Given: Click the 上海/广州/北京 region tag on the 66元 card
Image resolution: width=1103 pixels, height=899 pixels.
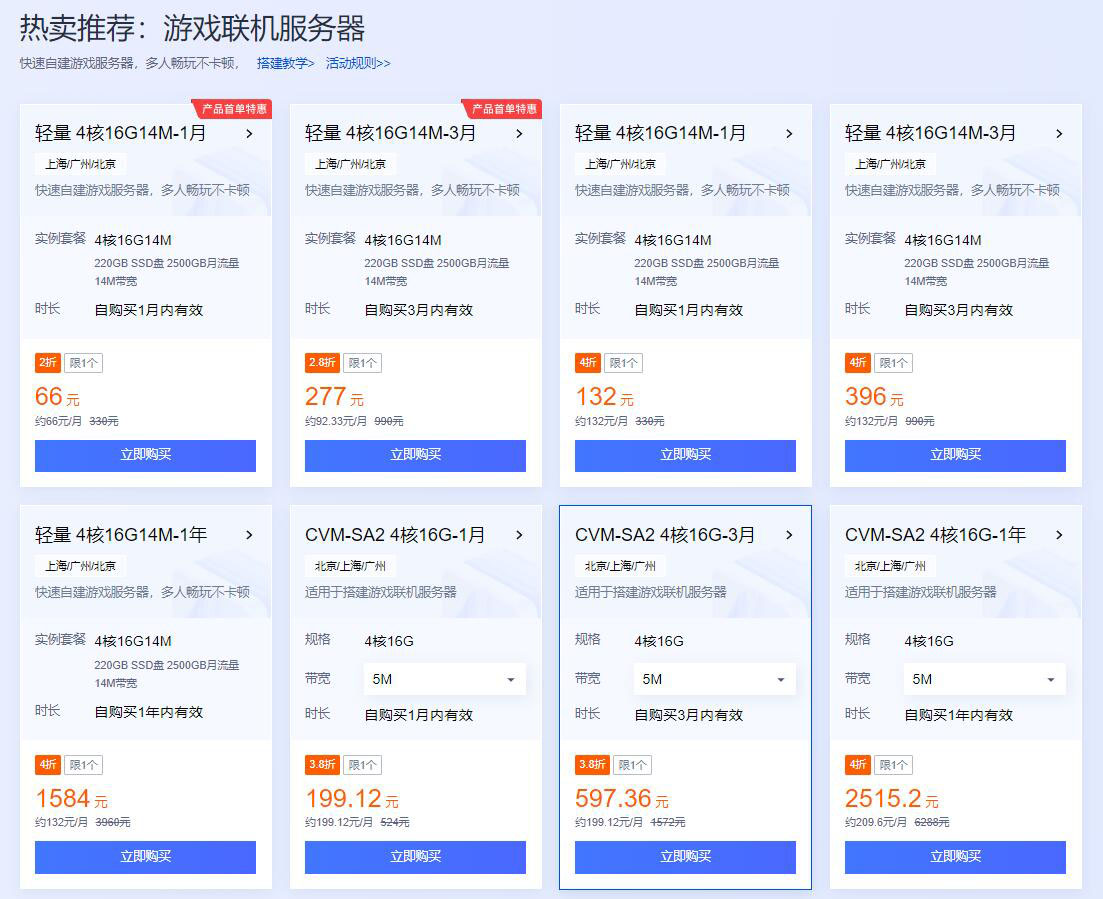Looking at the screenshot, I should 81,165.
